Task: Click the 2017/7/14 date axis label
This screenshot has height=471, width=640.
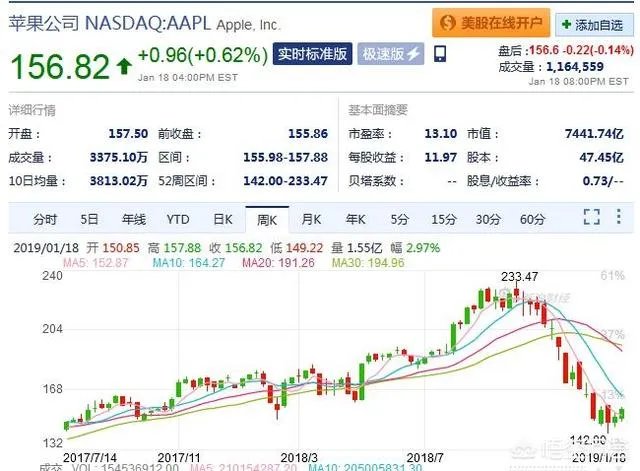Action: pos(90,458)
